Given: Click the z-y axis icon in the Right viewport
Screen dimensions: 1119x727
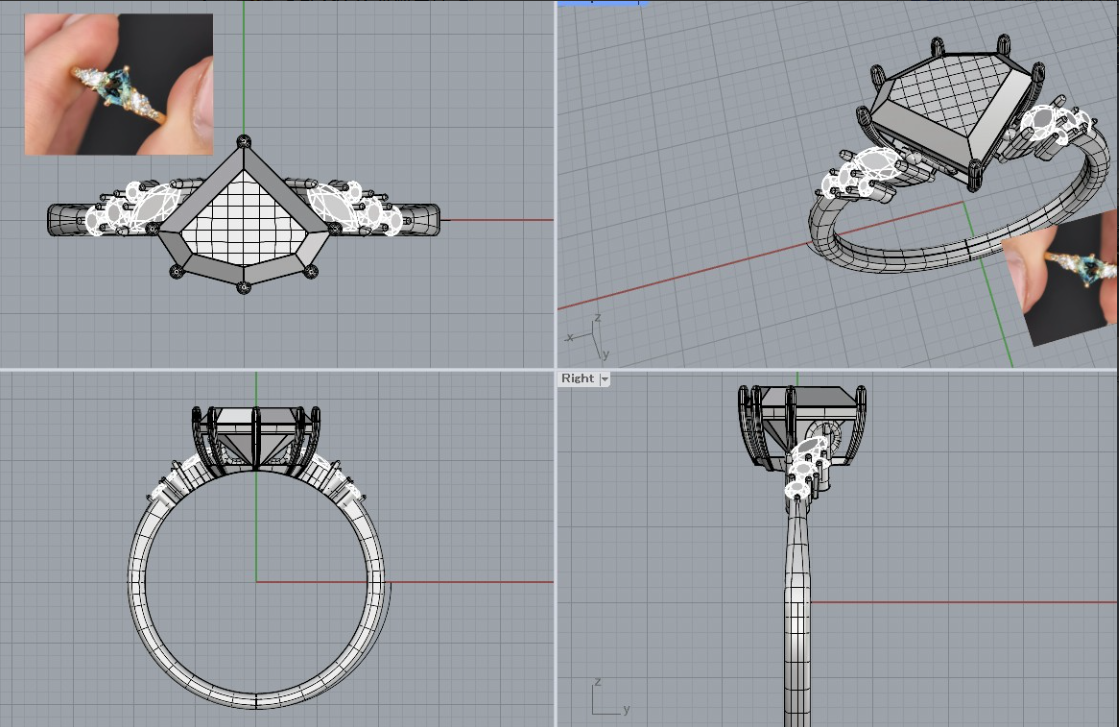Looking at the screenshot, I should [610, 697].
